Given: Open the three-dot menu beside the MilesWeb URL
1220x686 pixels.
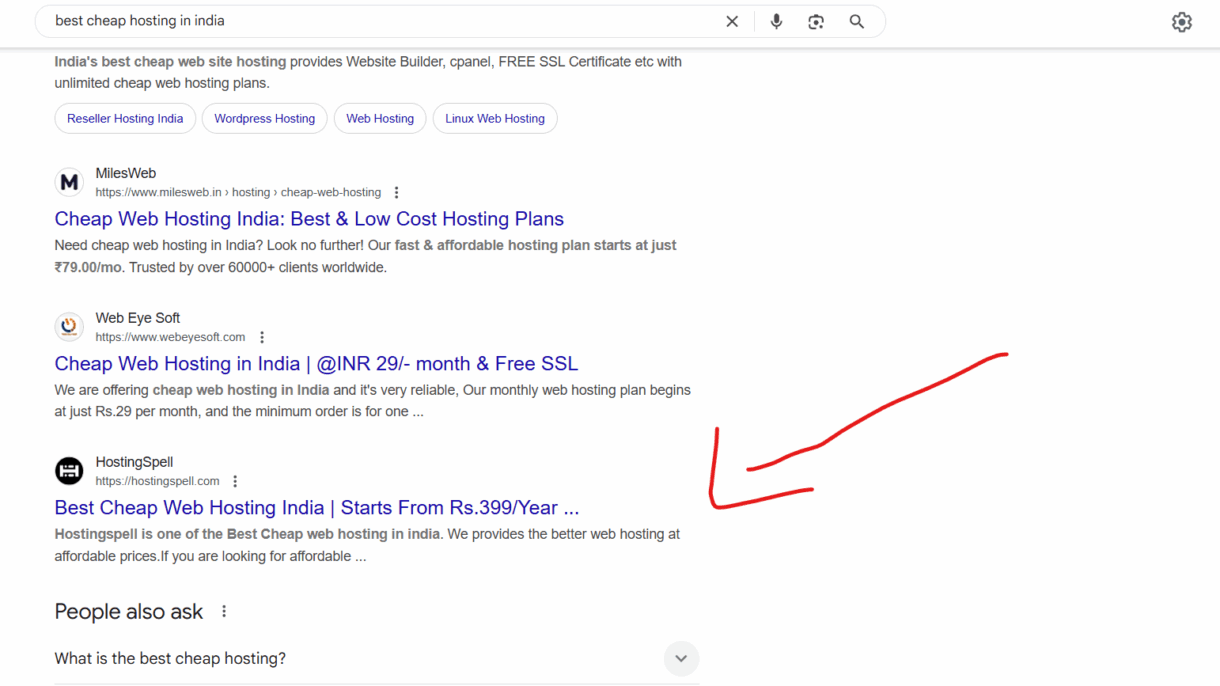Looking at the screenshot, I should [397, 192].
